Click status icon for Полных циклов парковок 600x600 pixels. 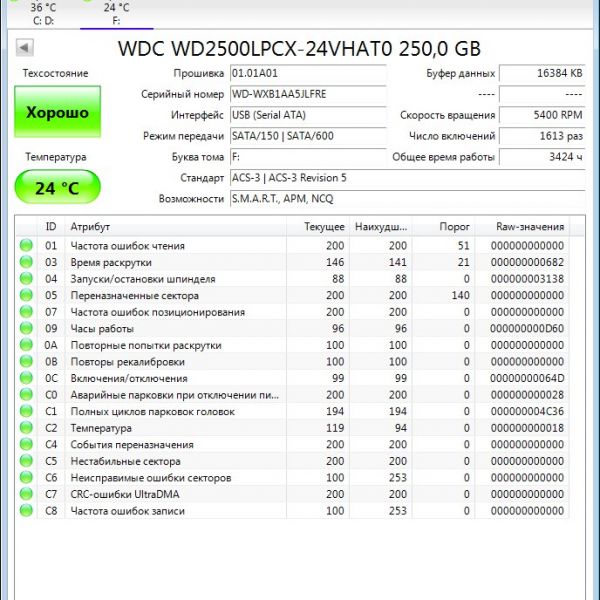point(26,411)
